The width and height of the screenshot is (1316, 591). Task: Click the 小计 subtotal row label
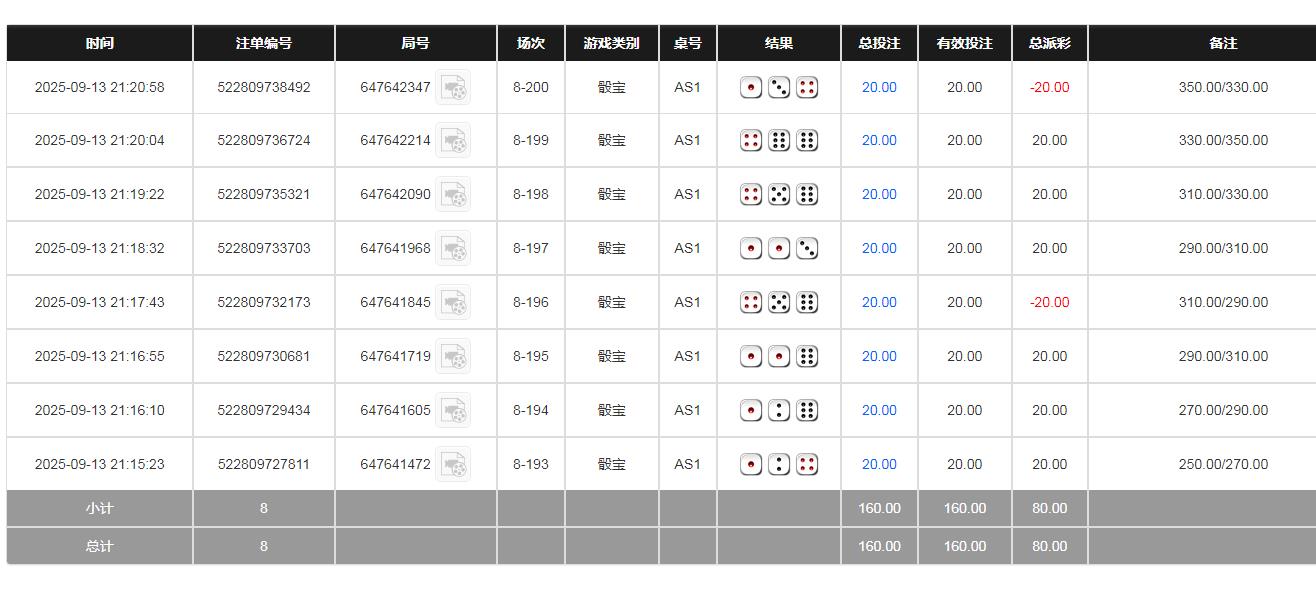pos(100,509)
